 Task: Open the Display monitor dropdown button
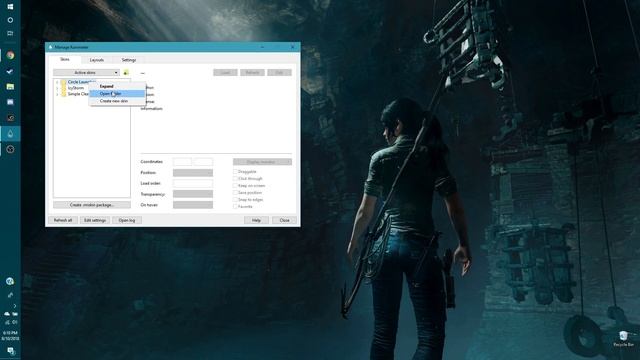[262, 162]
